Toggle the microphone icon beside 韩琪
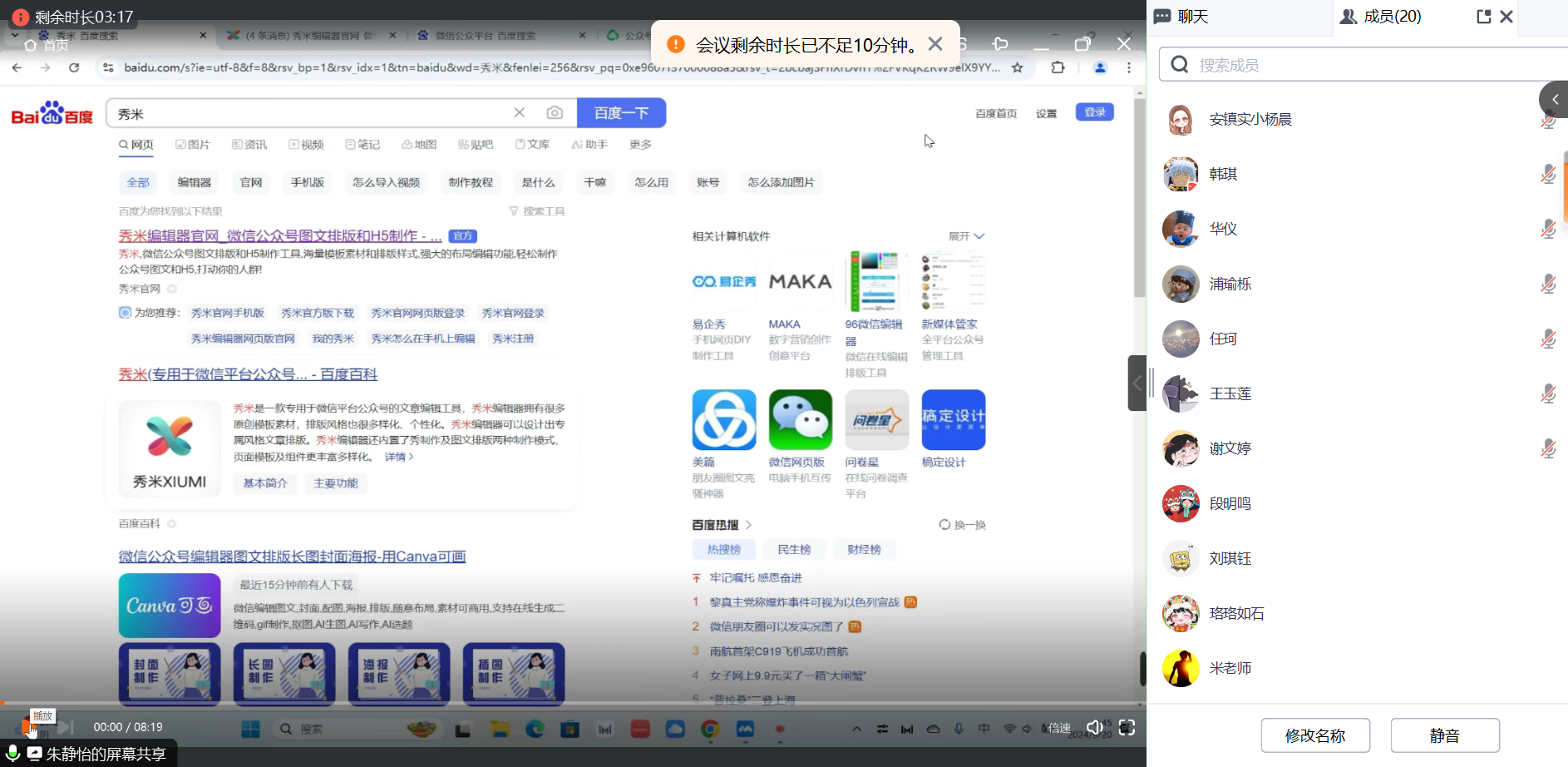 pyautogui.click(x=1548, y=174)
